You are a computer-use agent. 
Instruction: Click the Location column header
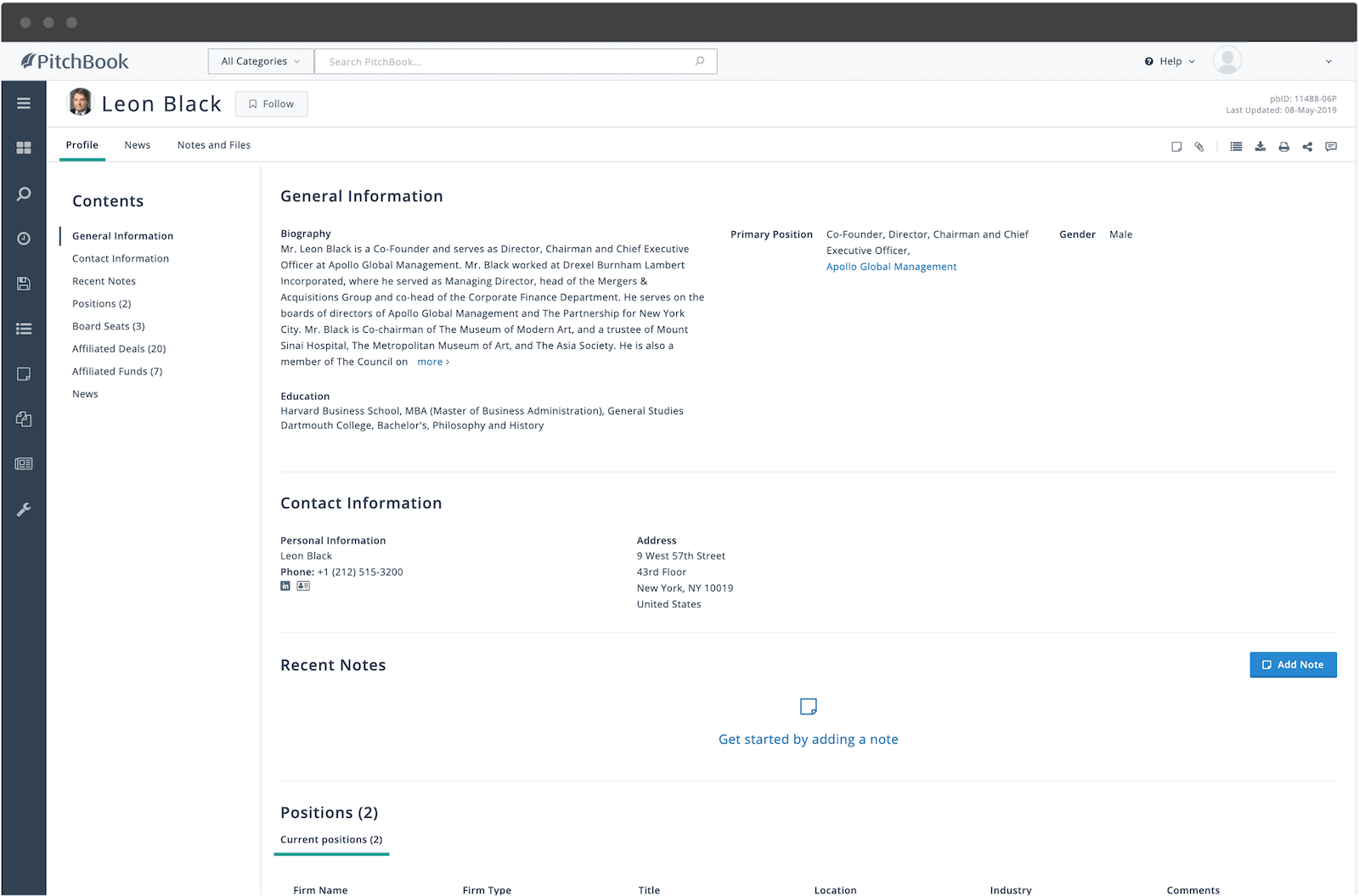point(835,889)
